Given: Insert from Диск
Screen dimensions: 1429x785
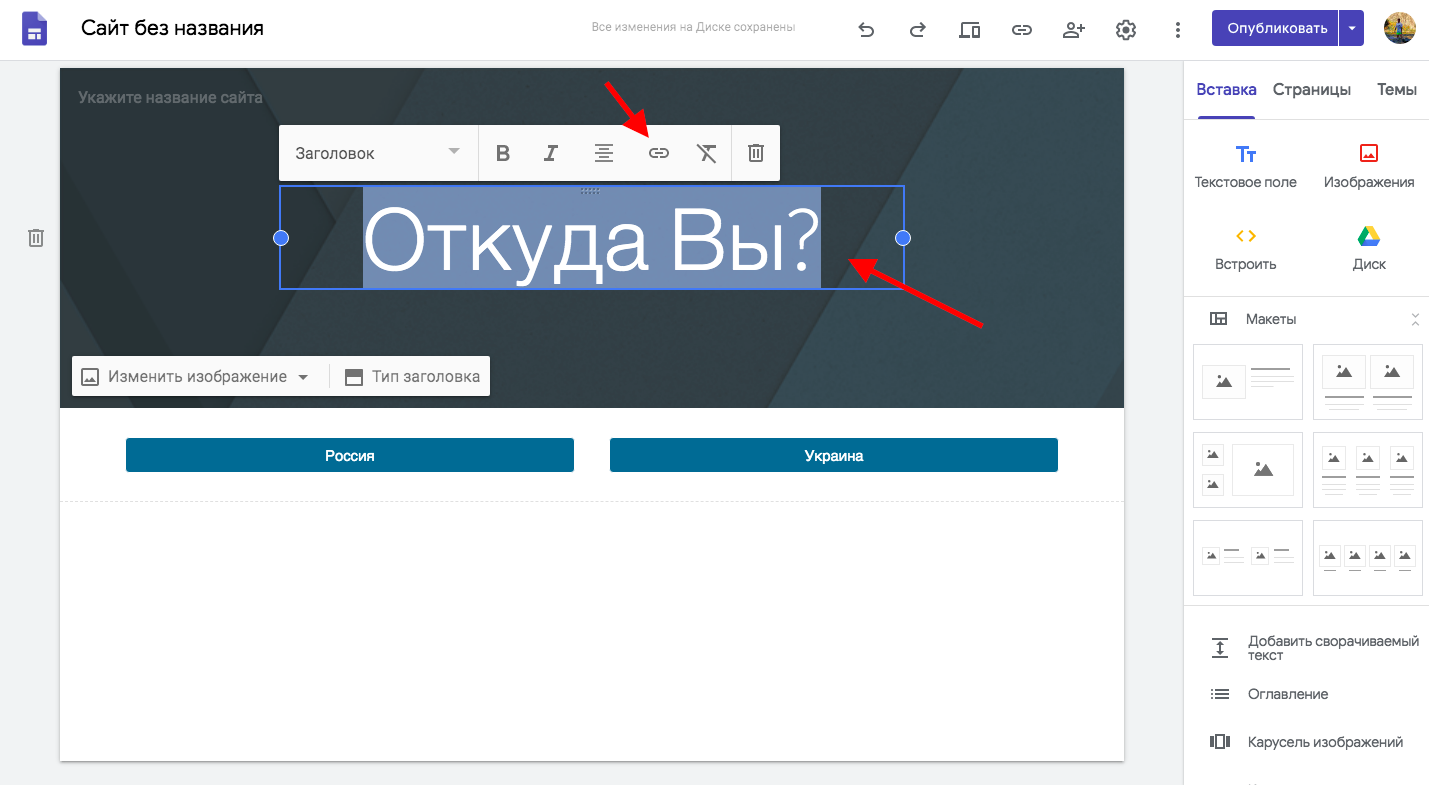Looking at the screenshot, I should pos(1369,249).
